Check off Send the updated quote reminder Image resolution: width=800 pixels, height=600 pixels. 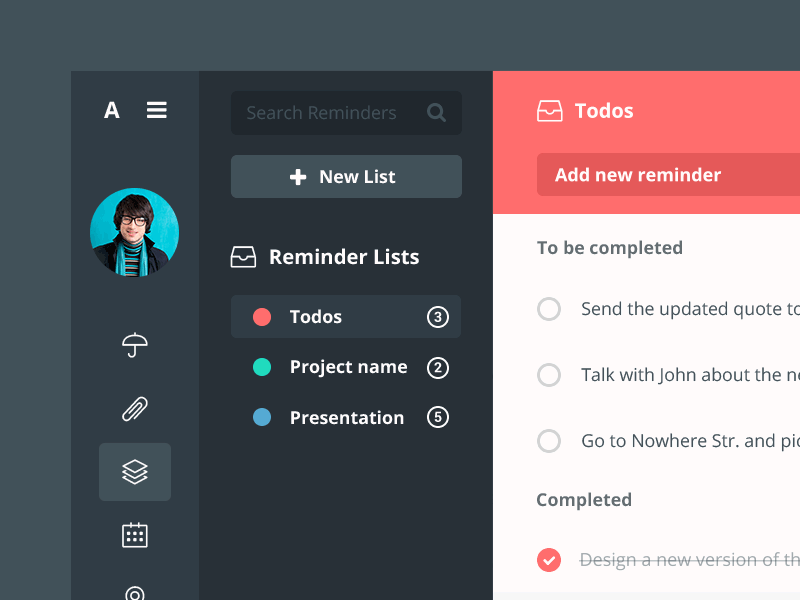pyautogui.click(x=549, y=309)
